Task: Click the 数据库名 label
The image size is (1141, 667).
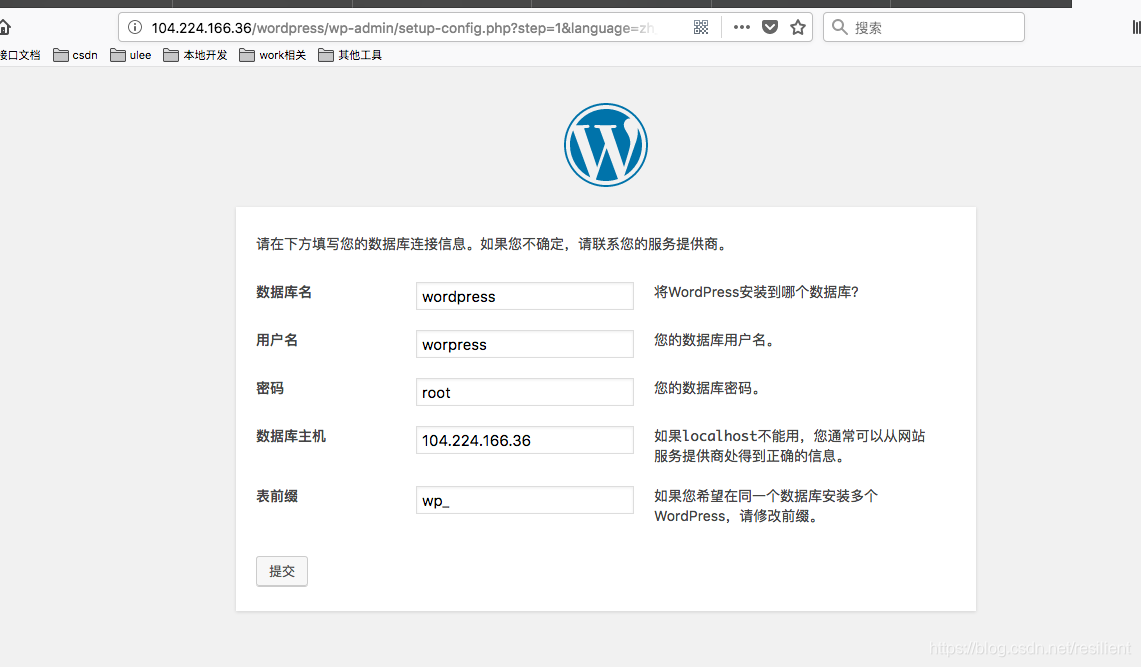Action: coord(284,292)
